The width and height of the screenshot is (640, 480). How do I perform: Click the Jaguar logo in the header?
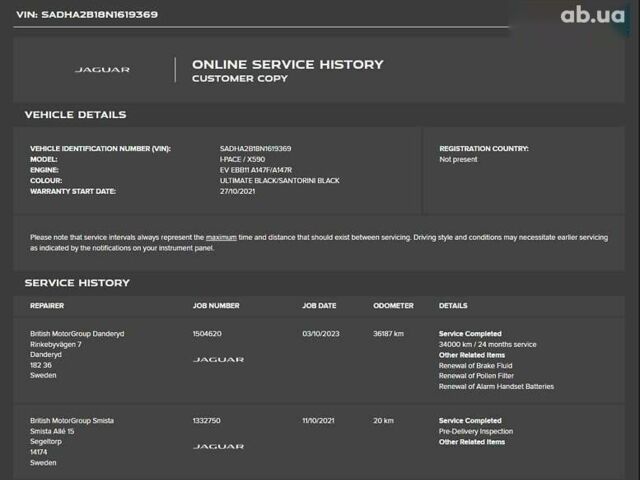[102, 70]
